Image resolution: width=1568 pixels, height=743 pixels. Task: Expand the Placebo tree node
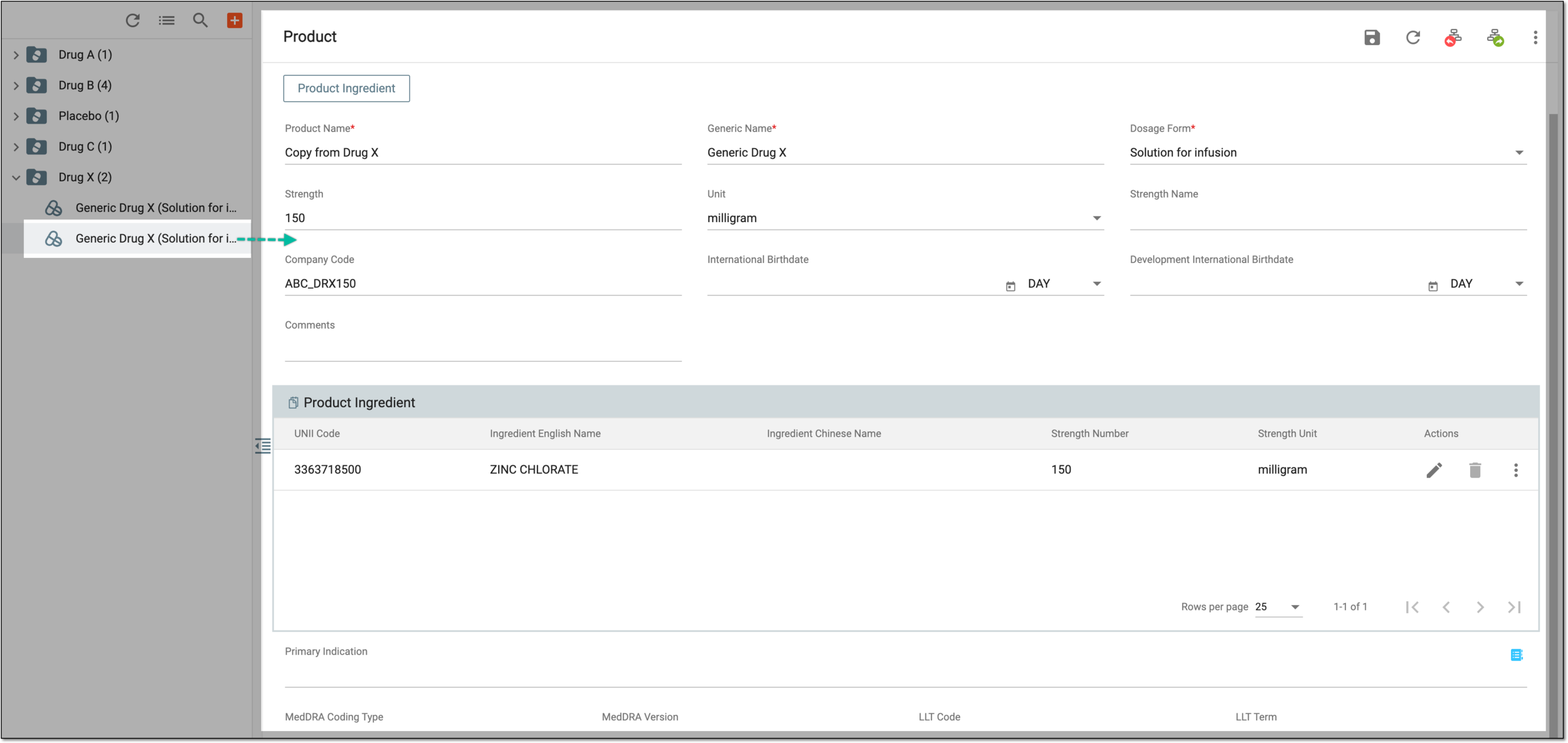click(16, 117)
